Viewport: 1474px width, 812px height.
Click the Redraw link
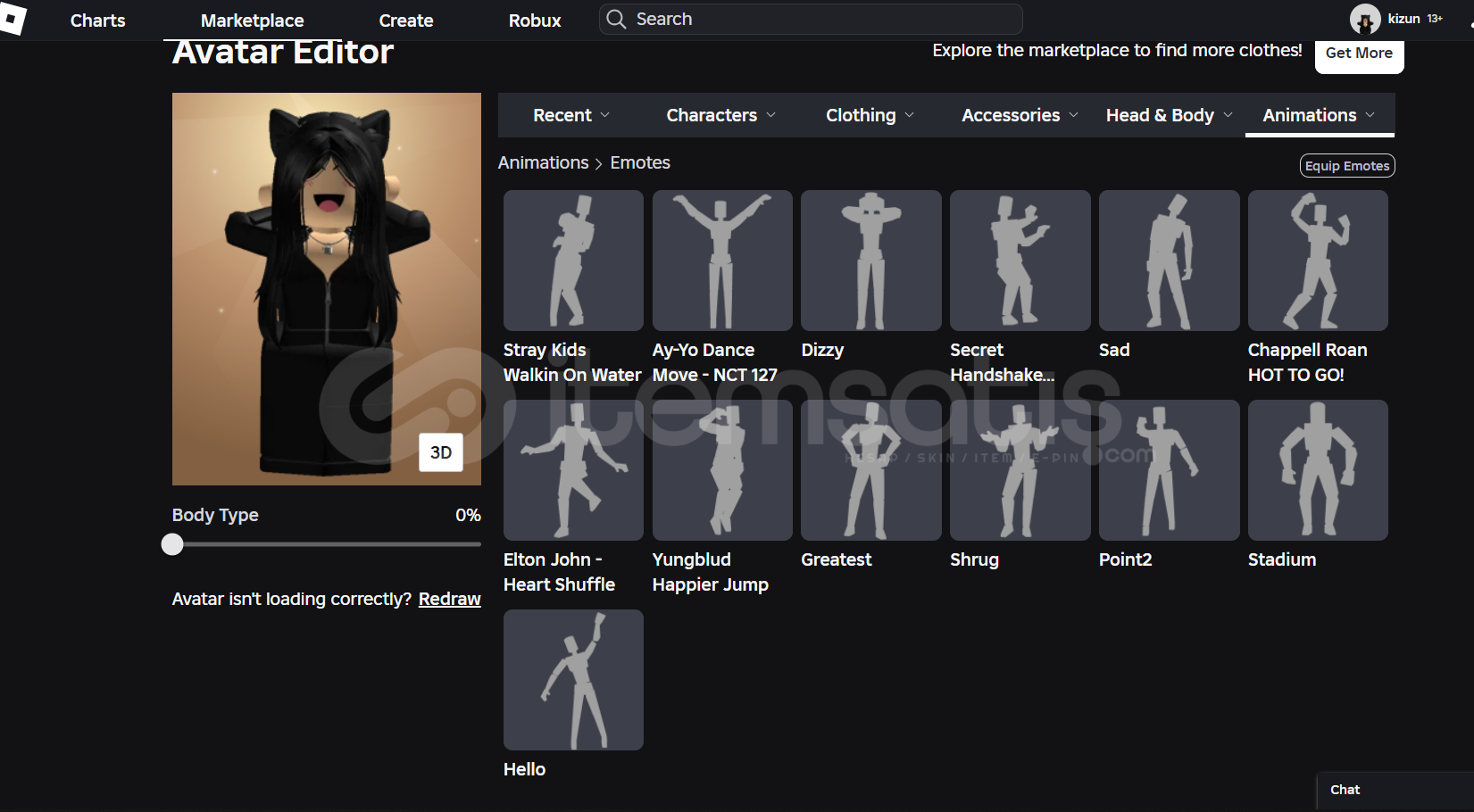point(450,599)
